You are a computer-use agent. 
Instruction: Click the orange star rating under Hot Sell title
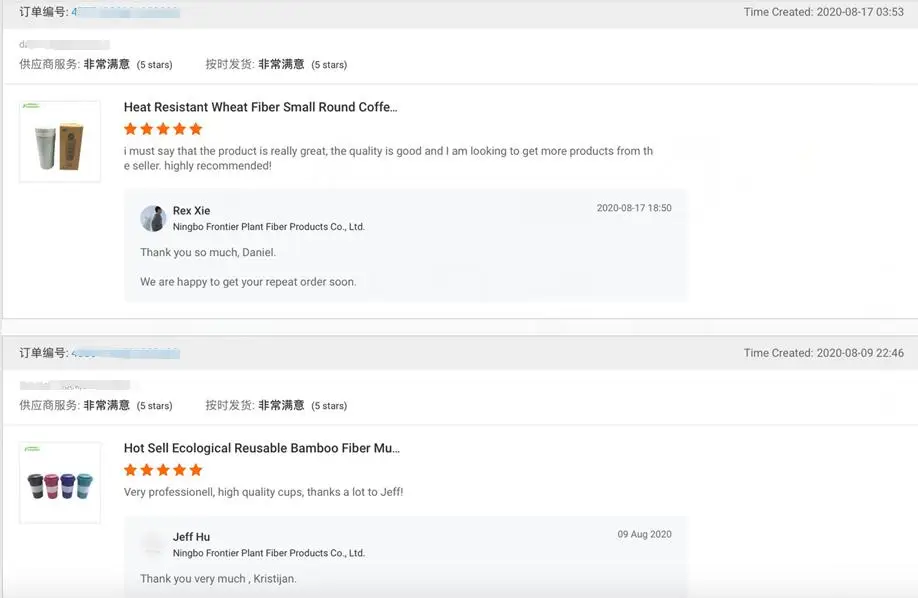[x=163, y=470]
